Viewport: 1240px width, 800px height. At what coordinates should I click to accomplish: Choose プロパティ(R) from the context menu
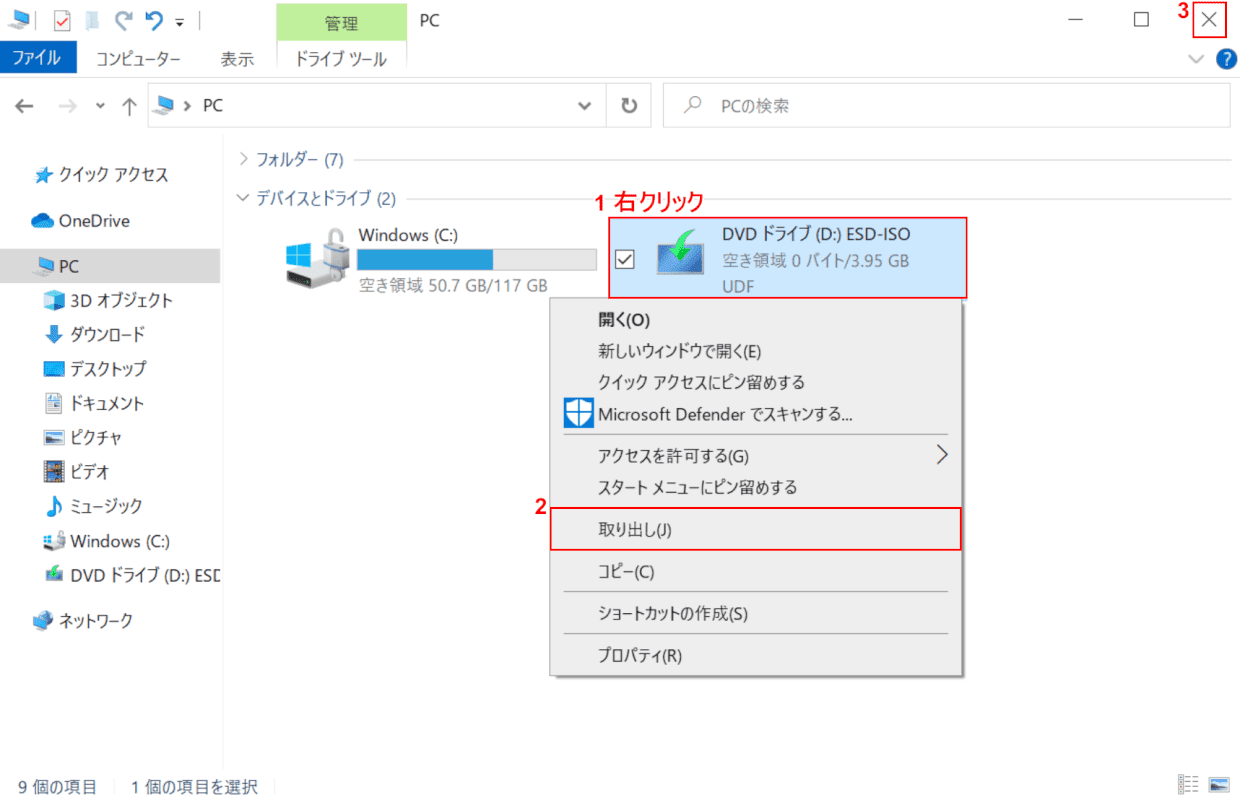pyautogui.click(x=756, y=656)
